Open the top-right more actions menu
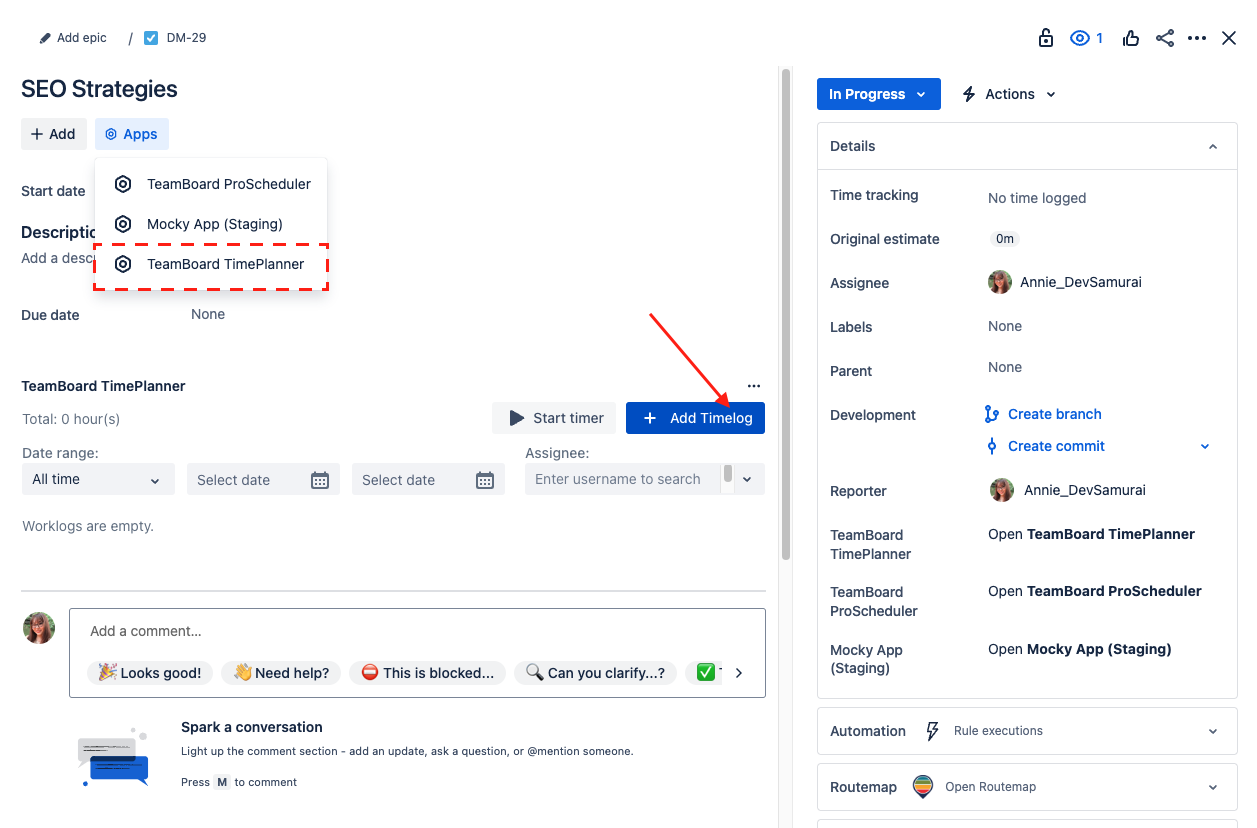1257x828 pixels. (1197, 38)
